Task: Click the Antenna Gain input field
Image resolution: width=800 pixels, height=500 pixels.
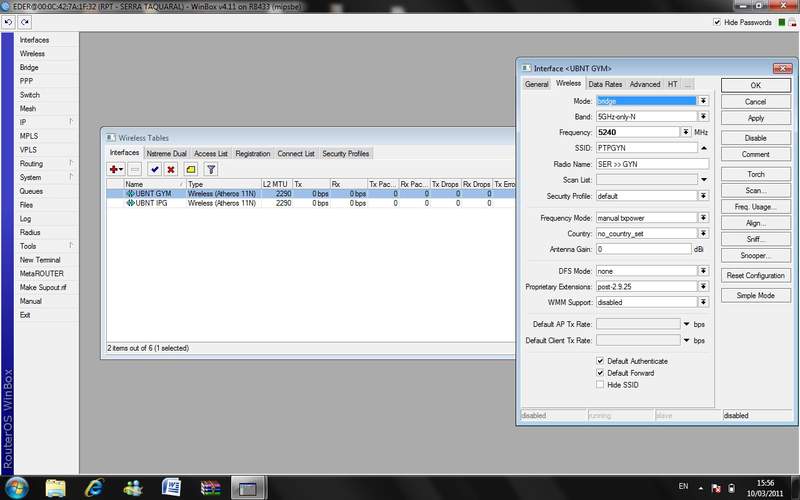Action: click(x=643, y=249)
